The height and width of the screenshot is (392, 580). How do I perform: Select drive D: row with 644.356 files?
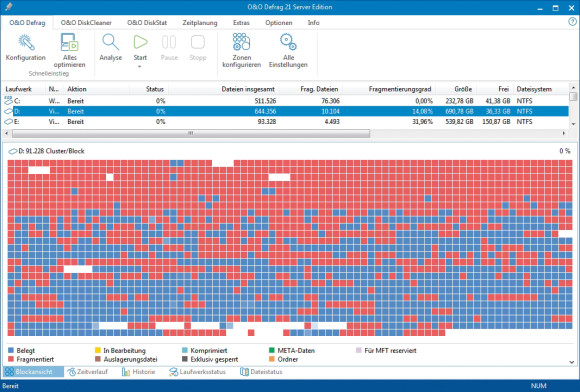coord(286,111)
